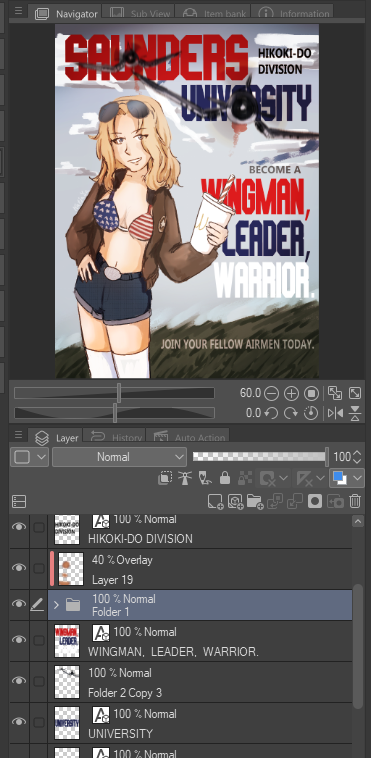The width and height of the screenshot is (371, 758).
Task: Check the UNIVERSITY layer select box
Action: point(39,722)
